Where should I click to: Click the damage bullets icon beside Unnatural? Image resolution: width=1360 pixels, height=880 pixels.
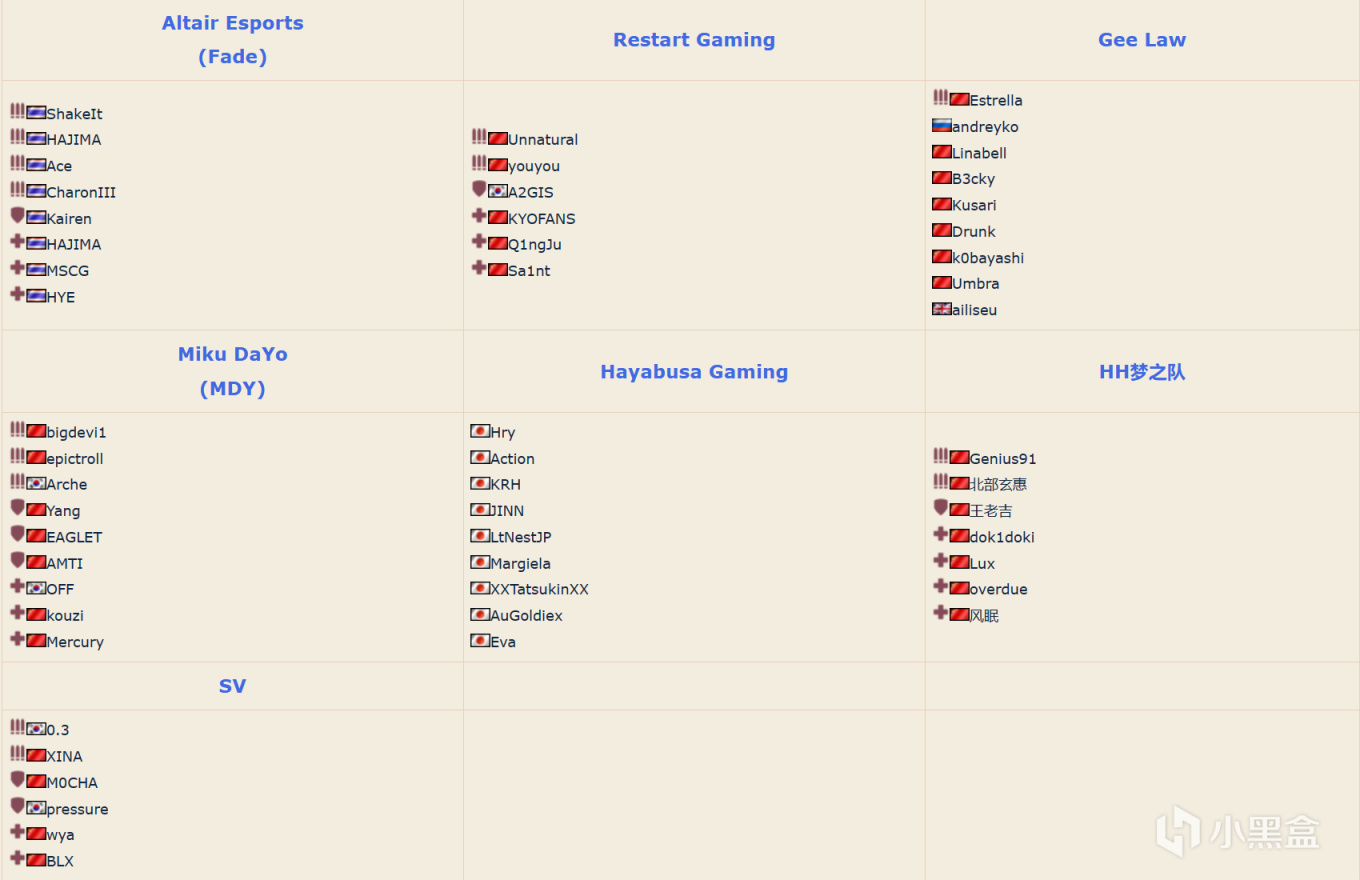point(479,137)
